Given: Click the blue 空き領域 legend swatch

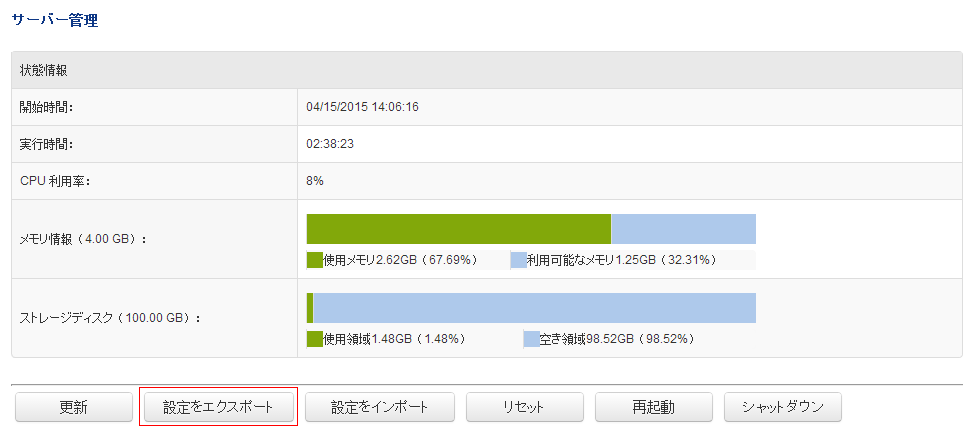Looking at the screenshot, I should point(531,339).
